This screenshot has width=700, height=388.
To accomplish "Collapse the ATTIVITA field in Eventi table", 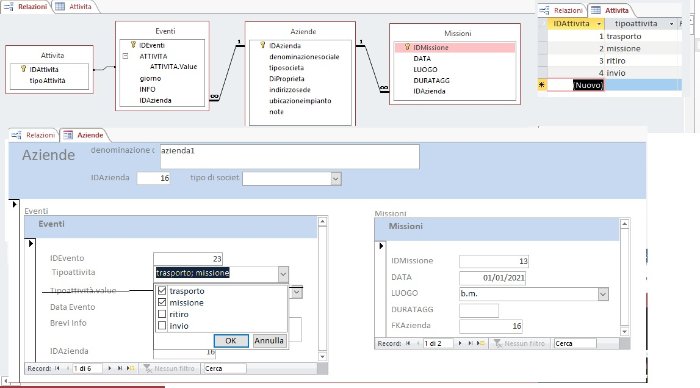I will [x=125, y=56].
